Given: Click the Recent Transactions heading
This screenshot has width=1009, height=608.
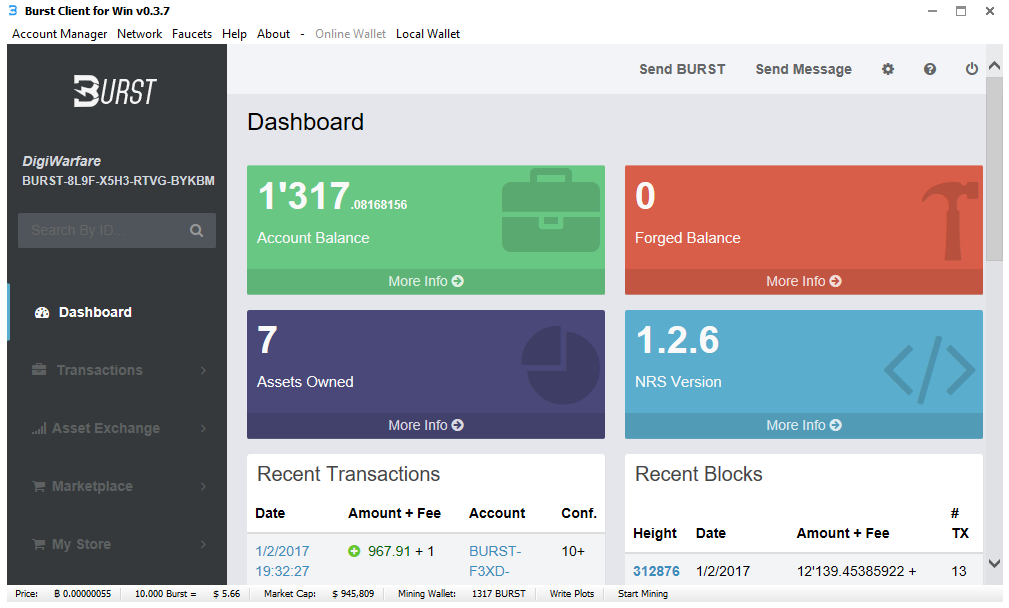Looking at the screenshot, I should click(349, 474).
